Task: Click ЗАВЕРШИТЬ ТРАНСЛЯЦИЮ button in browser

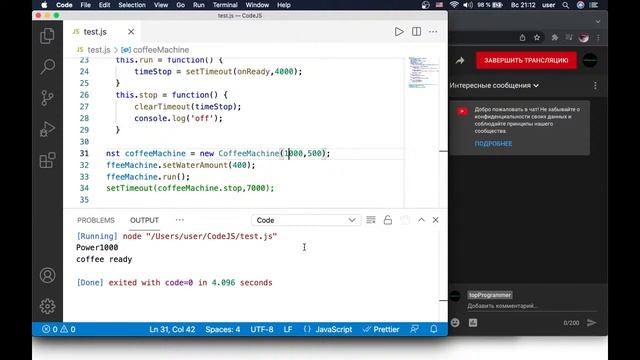Action: (x=526, y=60)
